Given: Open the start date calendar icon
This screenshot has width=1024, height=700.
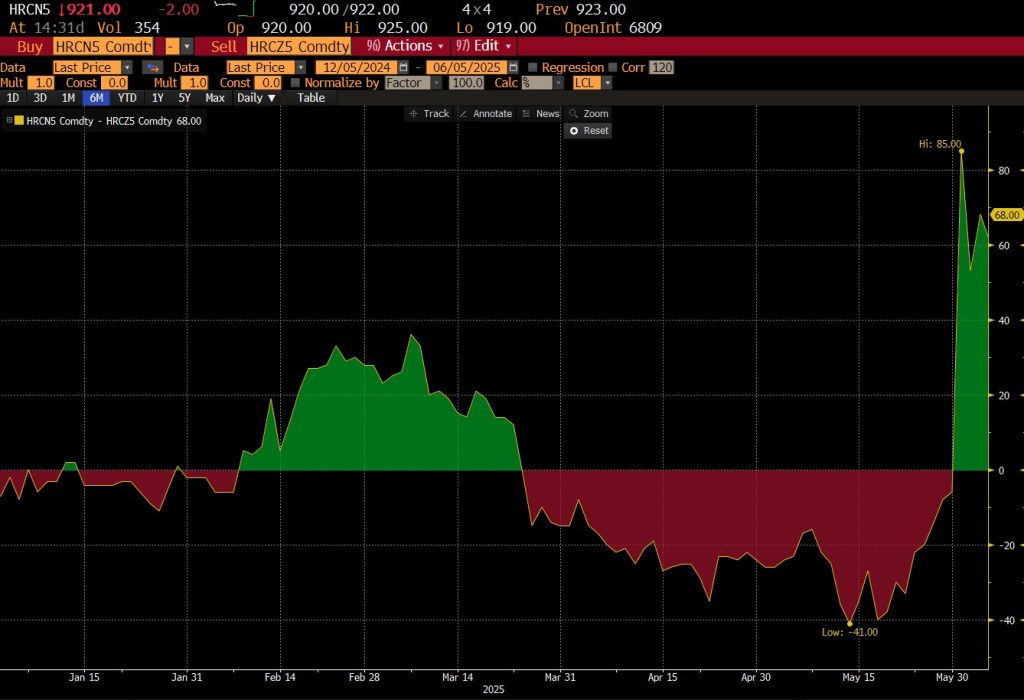Looking at the screenshot, I should click(403, 67).
